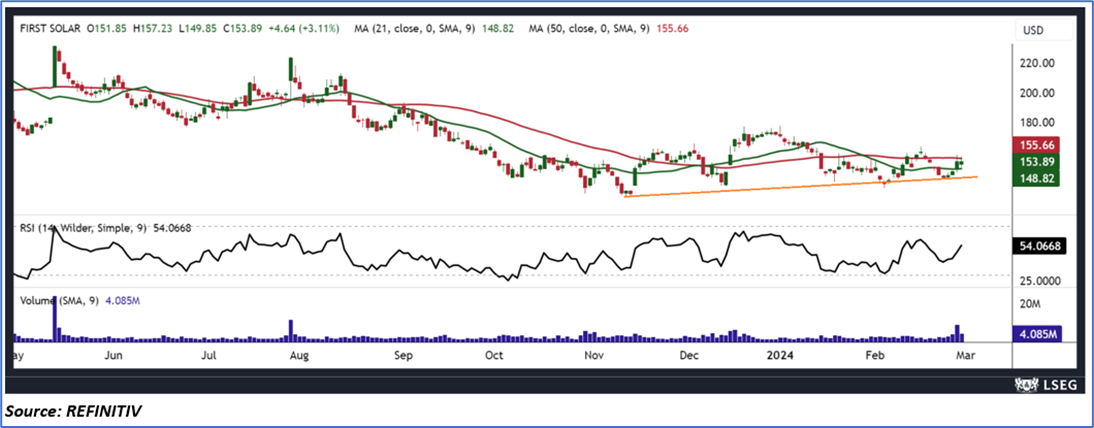Click the orange support trendline
Screen dimensions: 1094x428
tap(801, 186)
